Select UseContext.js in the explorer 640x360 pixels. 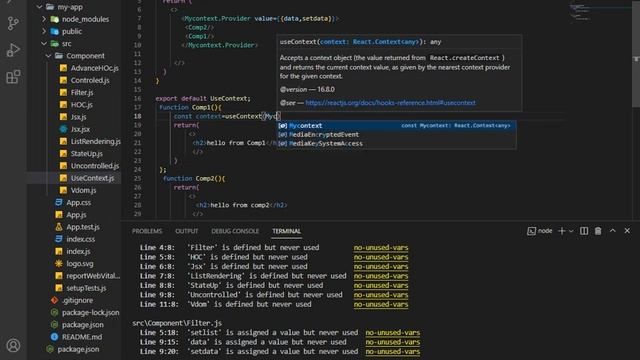point(92,178)
